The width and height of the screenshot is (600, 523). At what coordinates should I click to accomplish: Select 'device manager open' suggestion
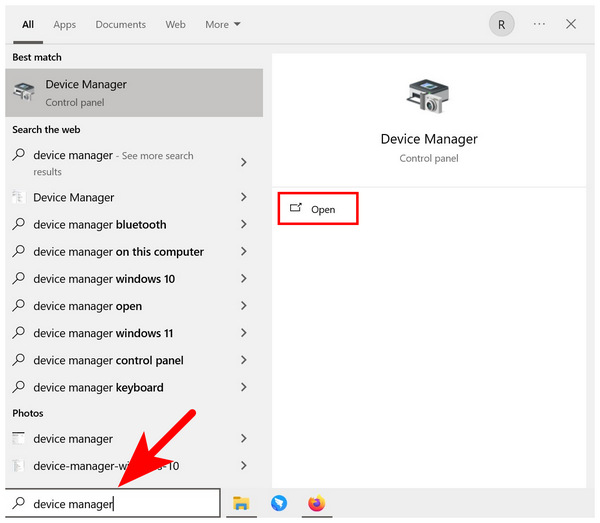coord(134,306)
